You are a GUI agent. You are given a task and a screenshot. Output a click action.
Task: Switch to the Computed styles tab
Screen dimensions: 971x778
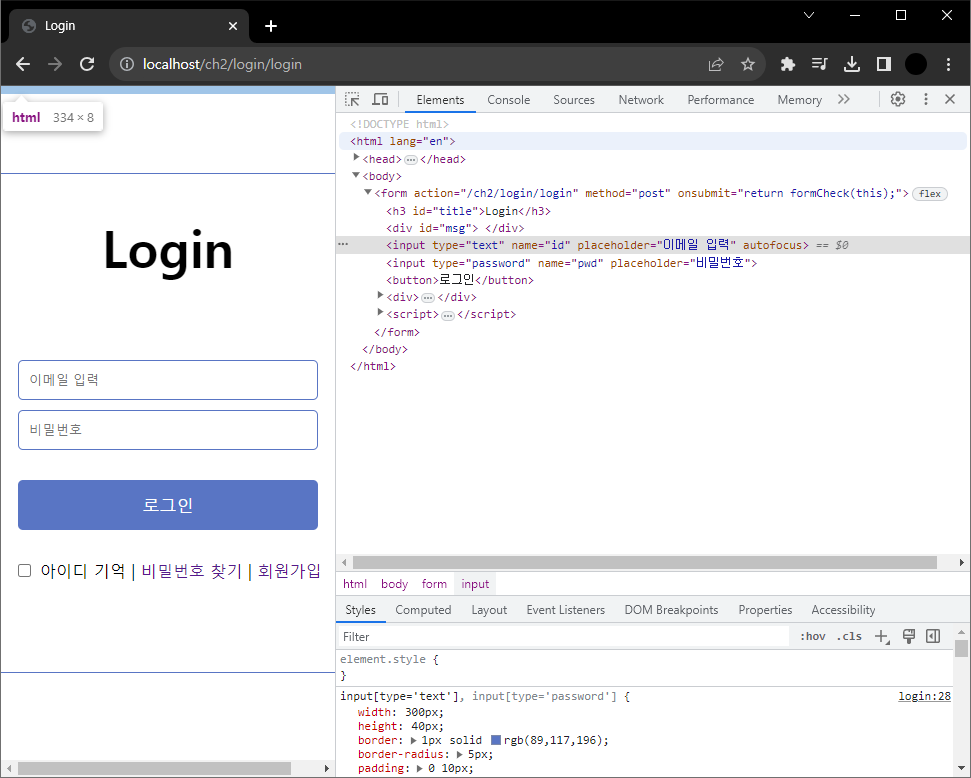click(423, 610)
